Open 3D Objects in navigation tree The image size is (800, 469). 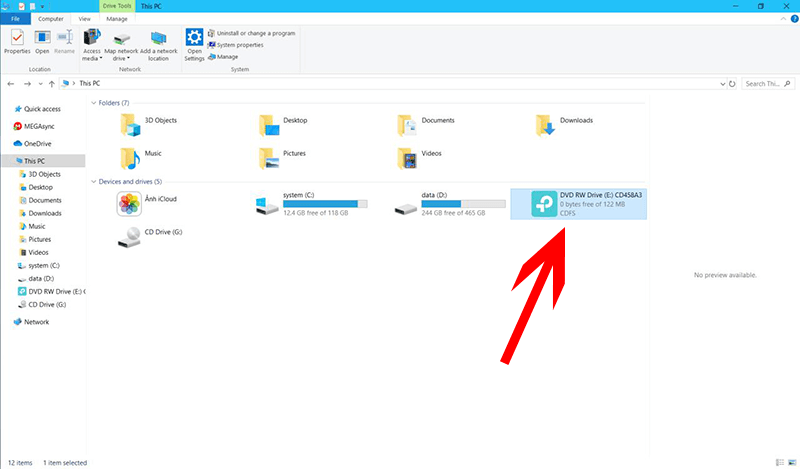[x=40, y=174]
